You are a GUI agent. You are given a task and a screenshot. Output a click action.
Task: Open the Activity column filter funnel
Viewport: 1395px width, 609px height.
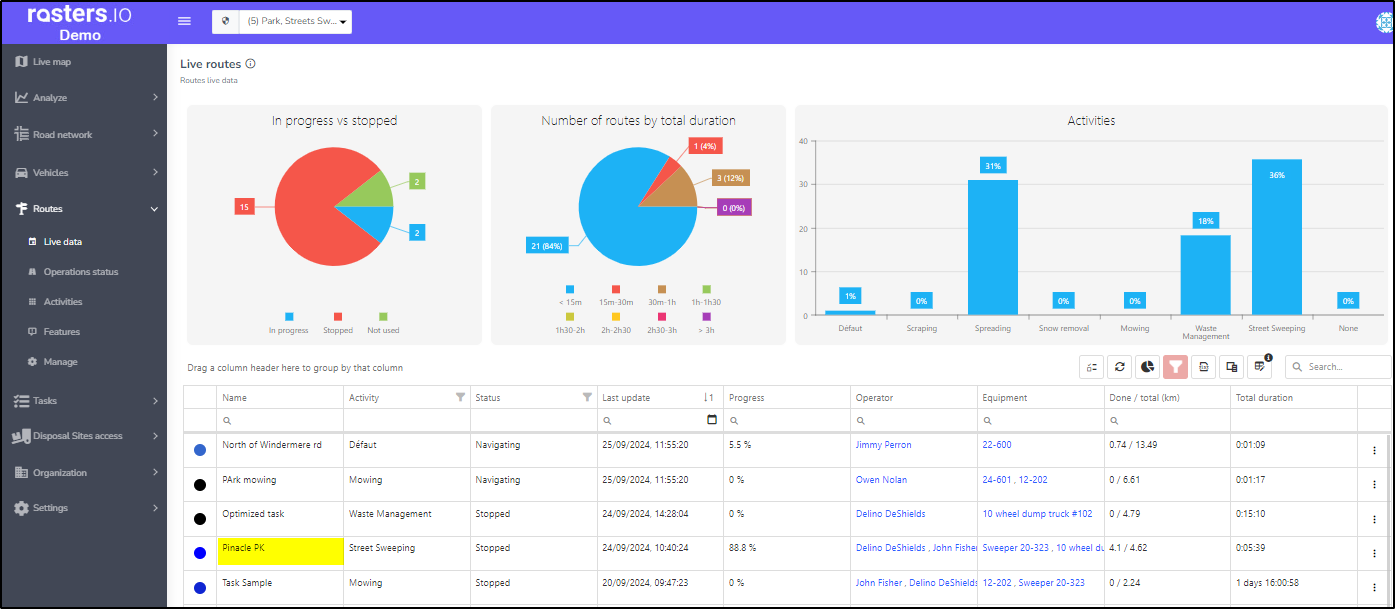point(460,397)
